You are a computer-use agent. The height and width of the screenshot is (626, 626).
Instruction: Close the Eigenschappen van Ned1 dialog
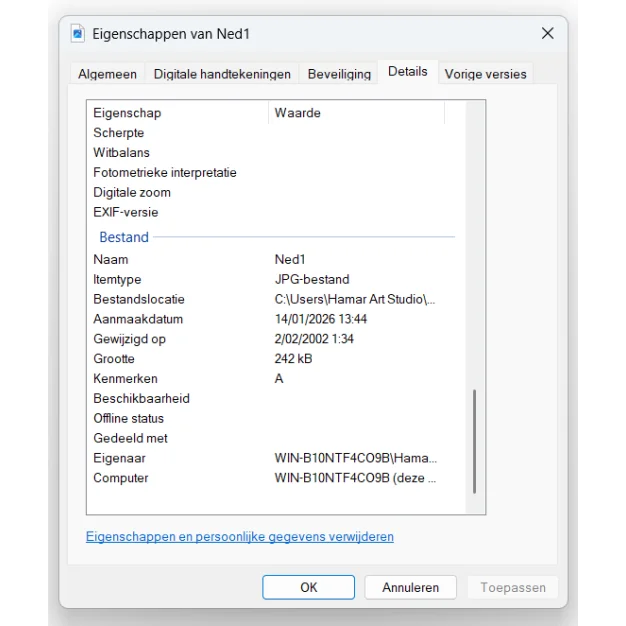tap(547, 34)
